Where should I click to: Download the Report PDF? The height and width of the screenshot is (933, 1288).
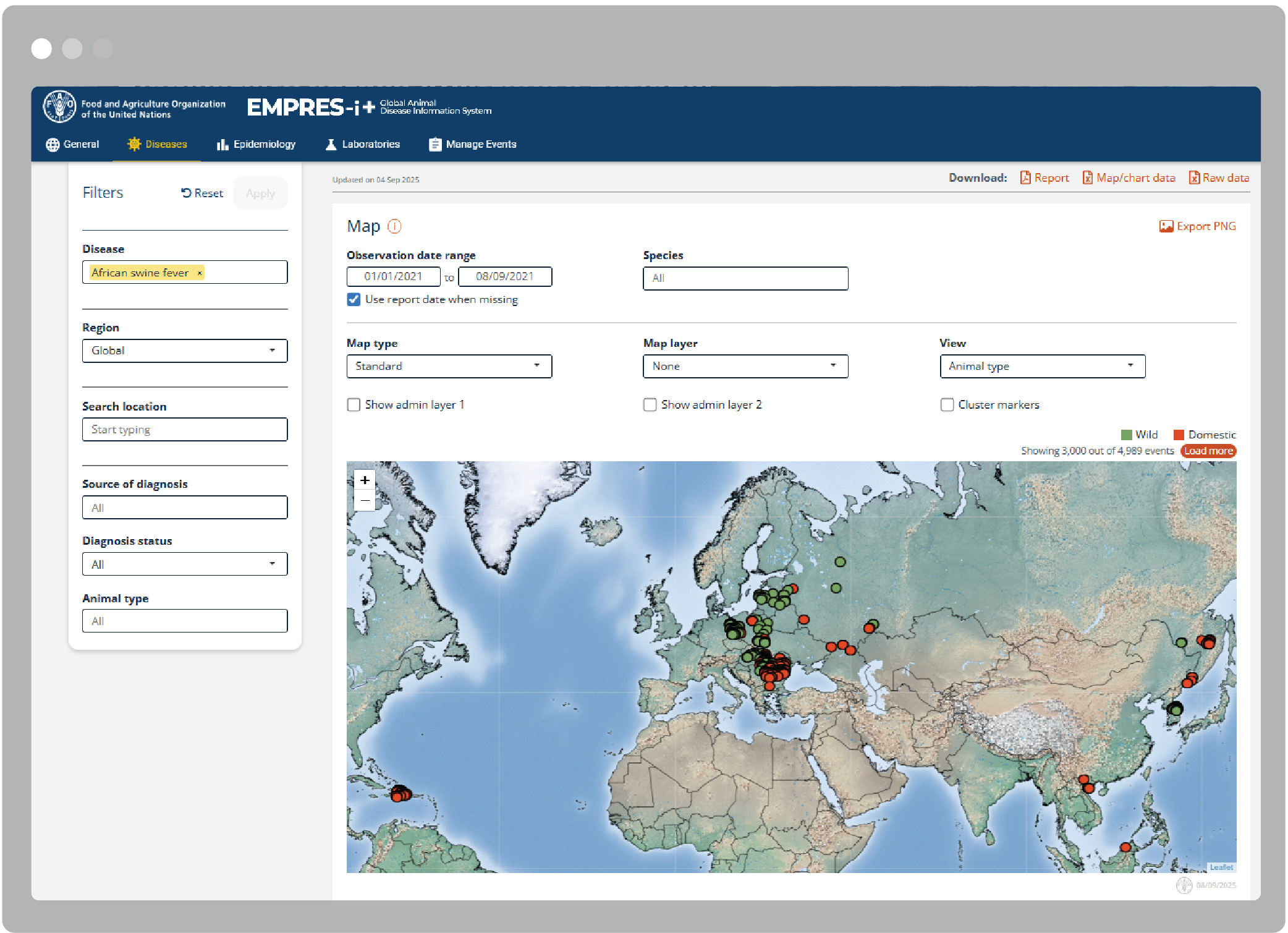[x=1044, y=178]
